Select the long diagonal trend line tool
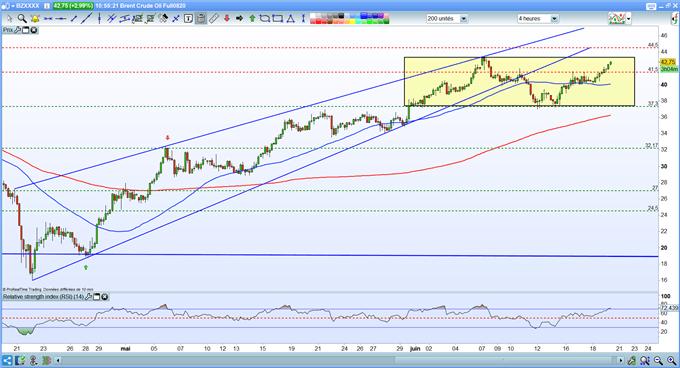The image size is (680, 368). (87, 19)
